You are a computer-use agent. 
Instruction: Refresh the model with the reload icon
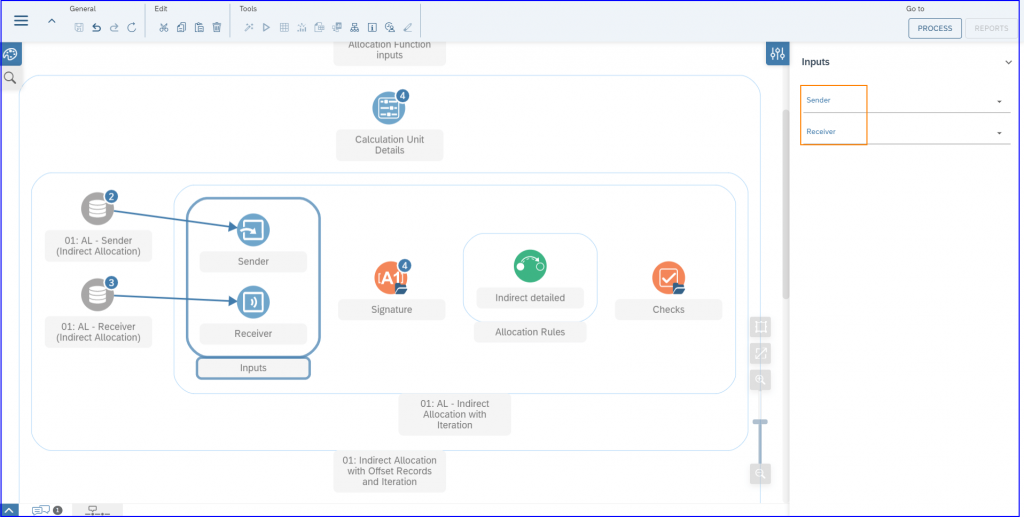[x=132, y=27]
